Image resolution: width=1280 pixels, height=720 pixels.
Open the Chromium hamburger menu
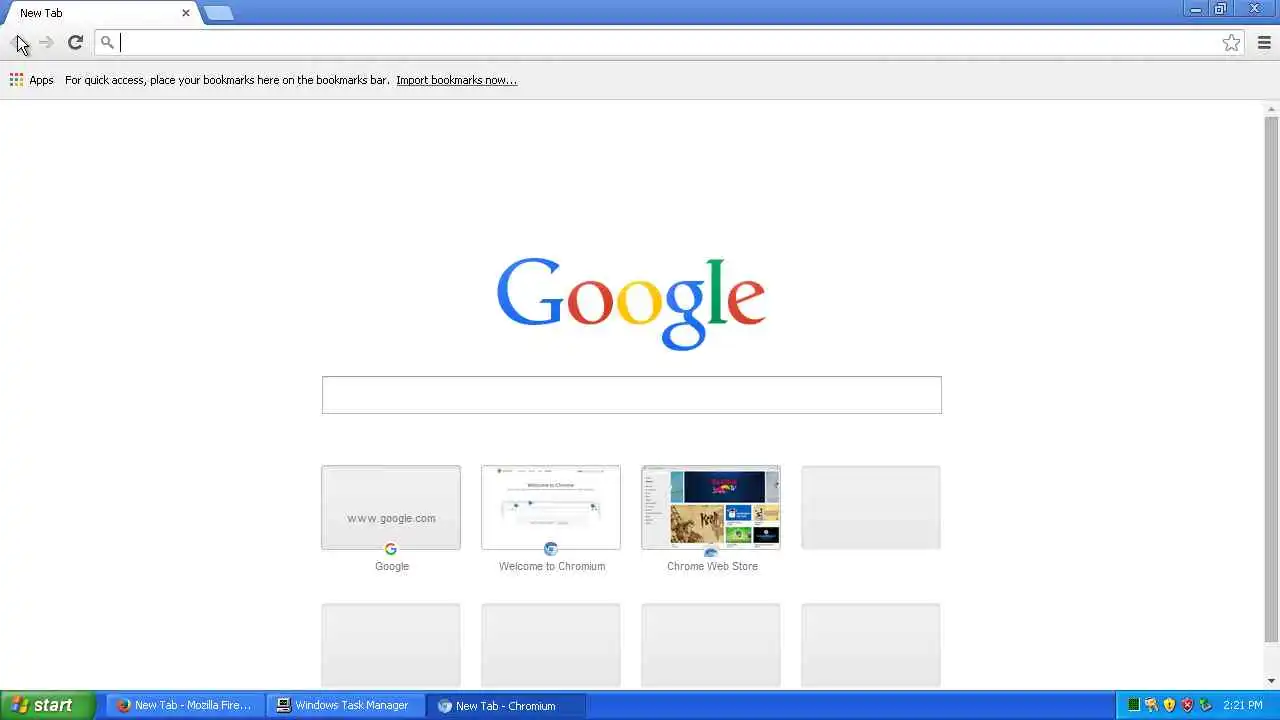pyautogui.click(x=1264, y=42)
